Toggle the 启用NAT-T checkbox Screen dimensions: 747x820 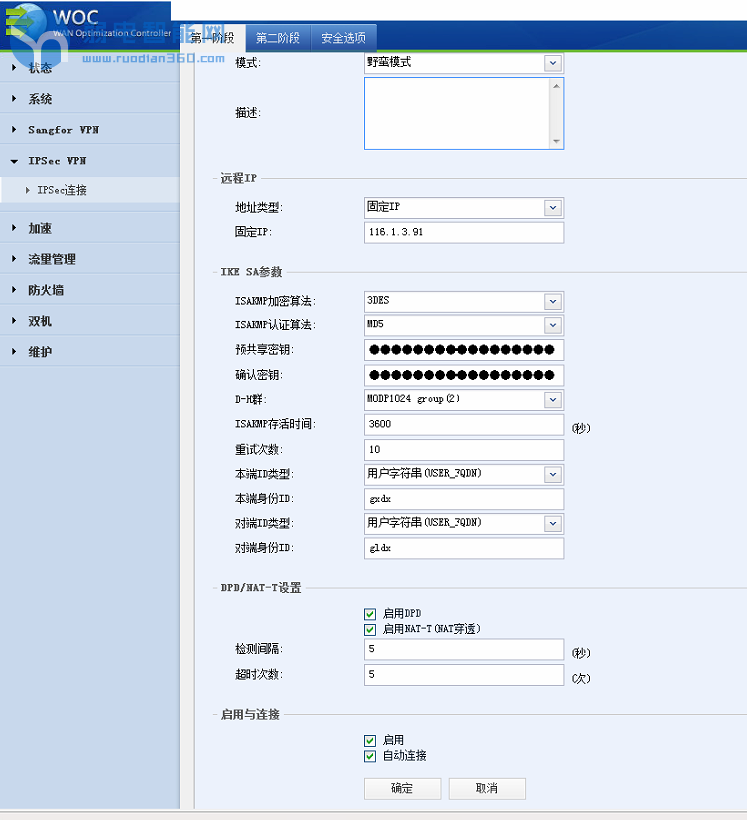[x=370, y=630]
